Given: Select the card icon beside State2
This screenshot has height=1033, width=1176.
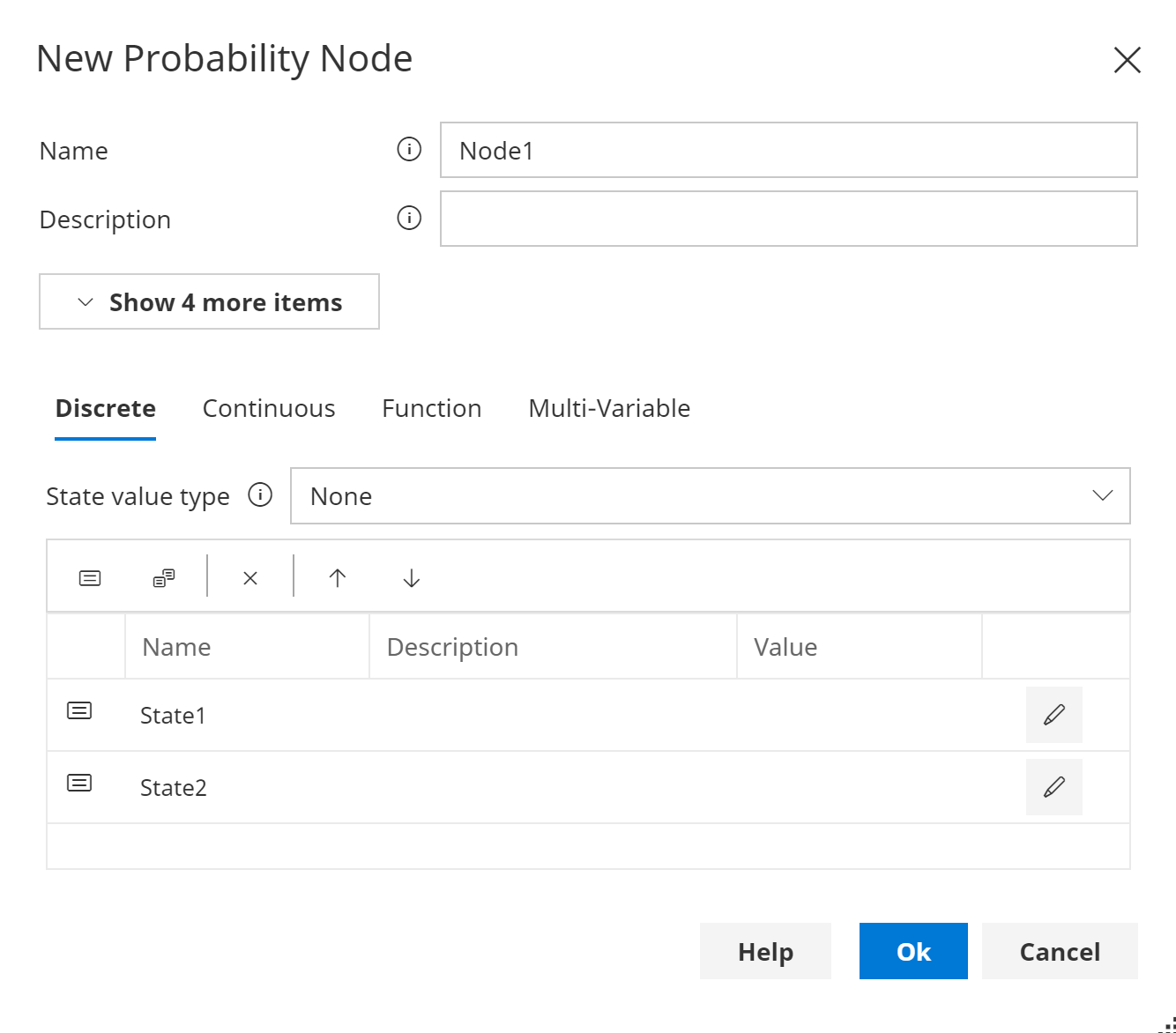Looking at the screenshot, I should [78, 782].
